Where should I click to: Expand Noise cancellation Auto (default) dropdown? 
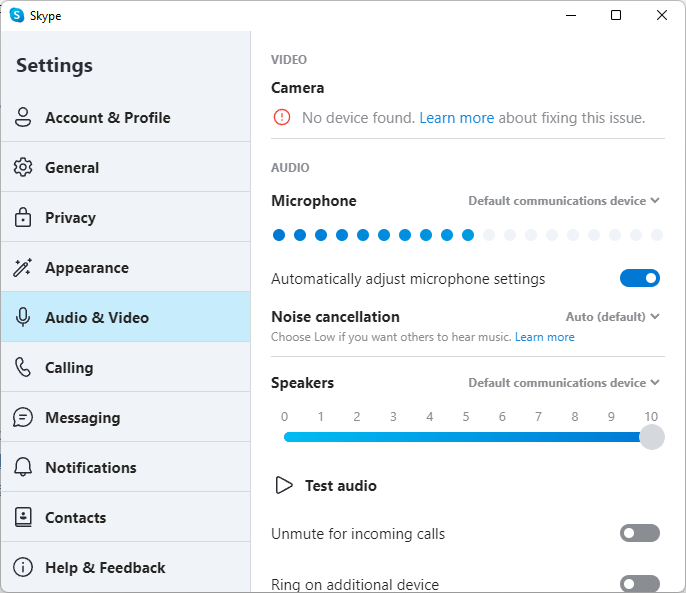612,317
